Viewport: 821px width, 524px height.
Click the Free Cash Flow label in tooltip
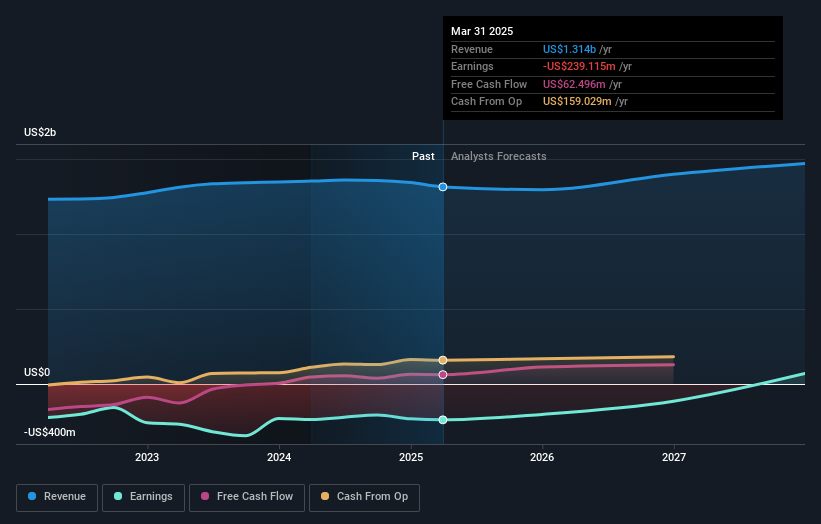click(489, 84)
